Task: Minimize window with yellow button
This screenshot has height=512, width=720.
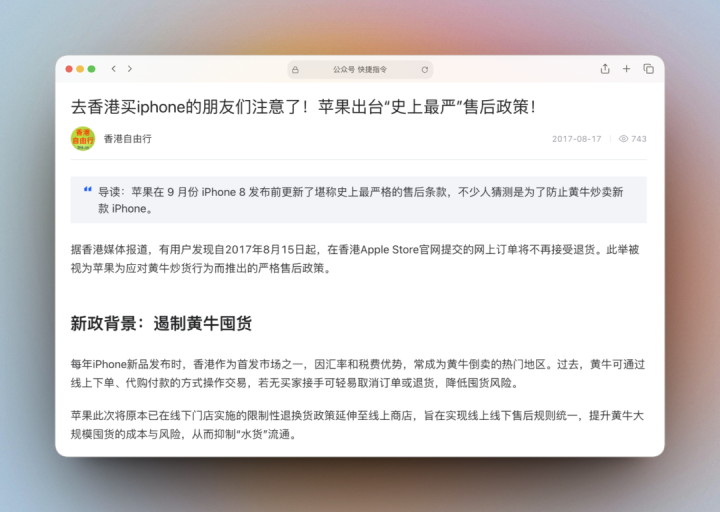Action: click(x=80, y=69)
